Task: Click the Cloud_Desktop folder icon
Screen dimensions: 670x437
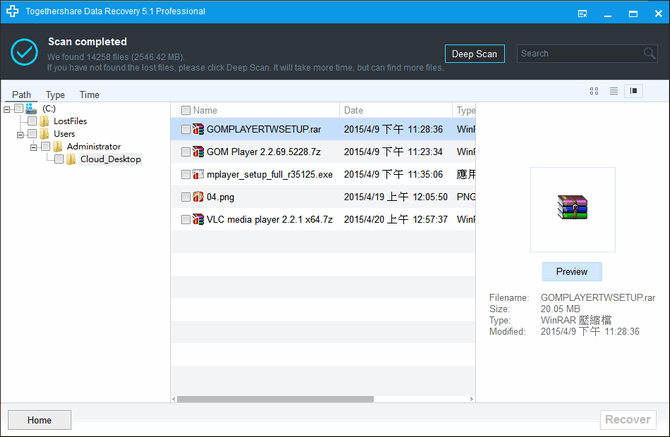Action: click(x=71, y=159)
